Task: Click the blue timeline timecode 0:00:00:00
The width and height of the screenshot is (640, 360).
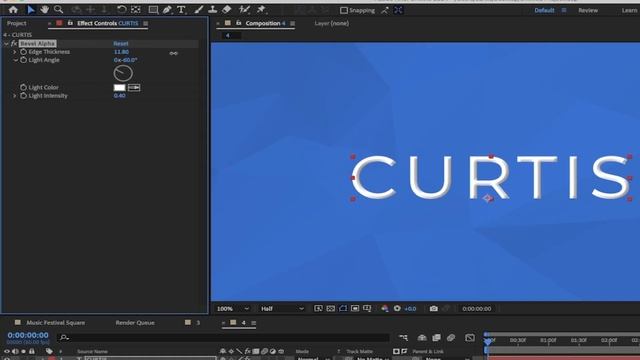Action: click(x=28, y=335)
